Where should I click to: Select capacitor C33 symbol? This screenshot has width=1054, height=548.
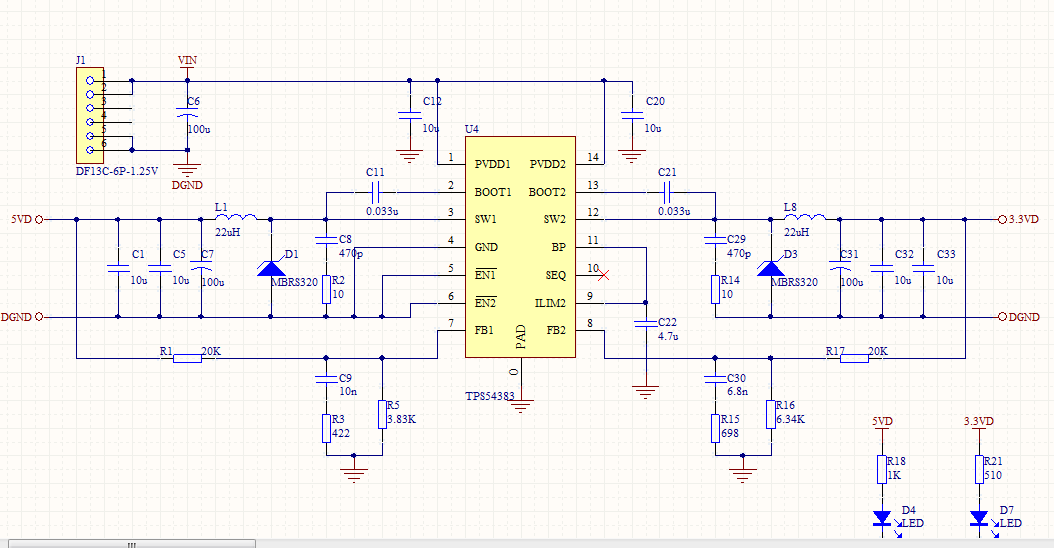[923, 268]
